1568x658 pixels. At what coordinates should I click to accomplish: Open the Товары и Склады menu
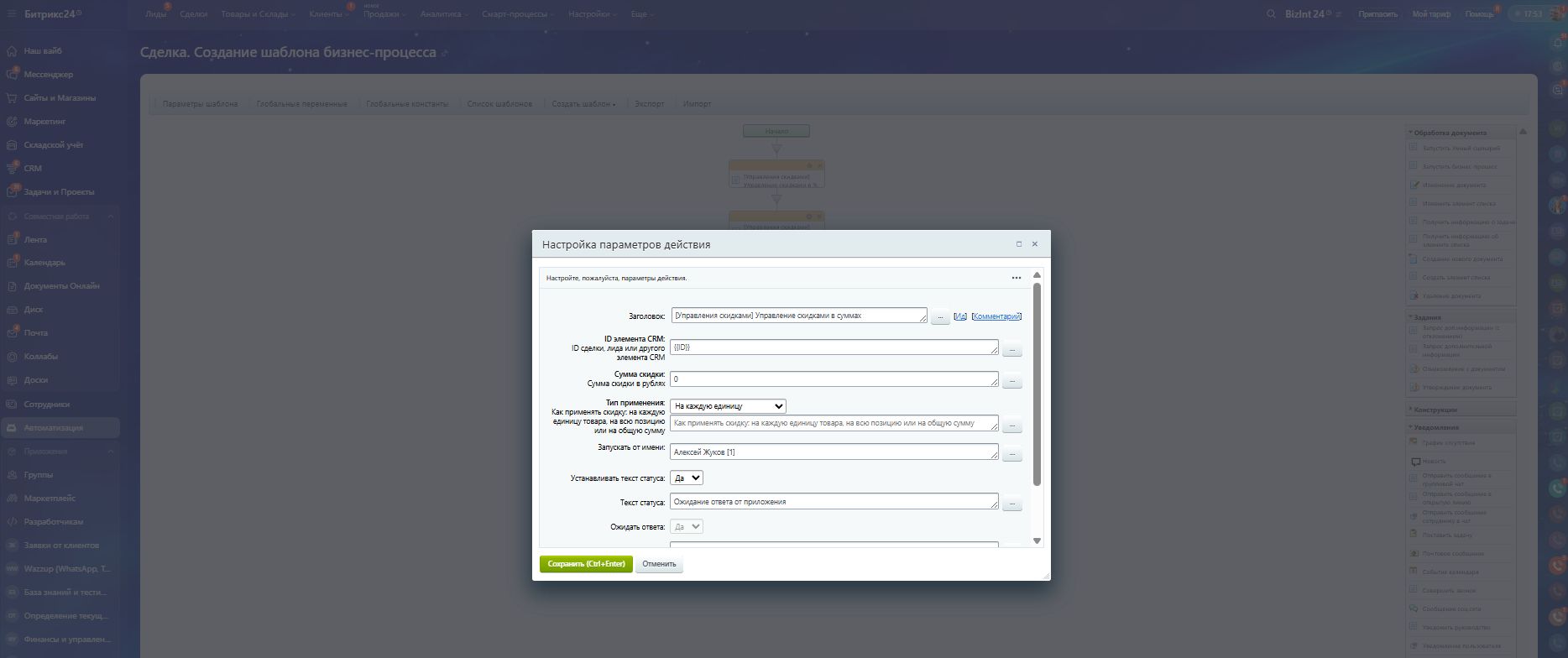tap(258, 14)
